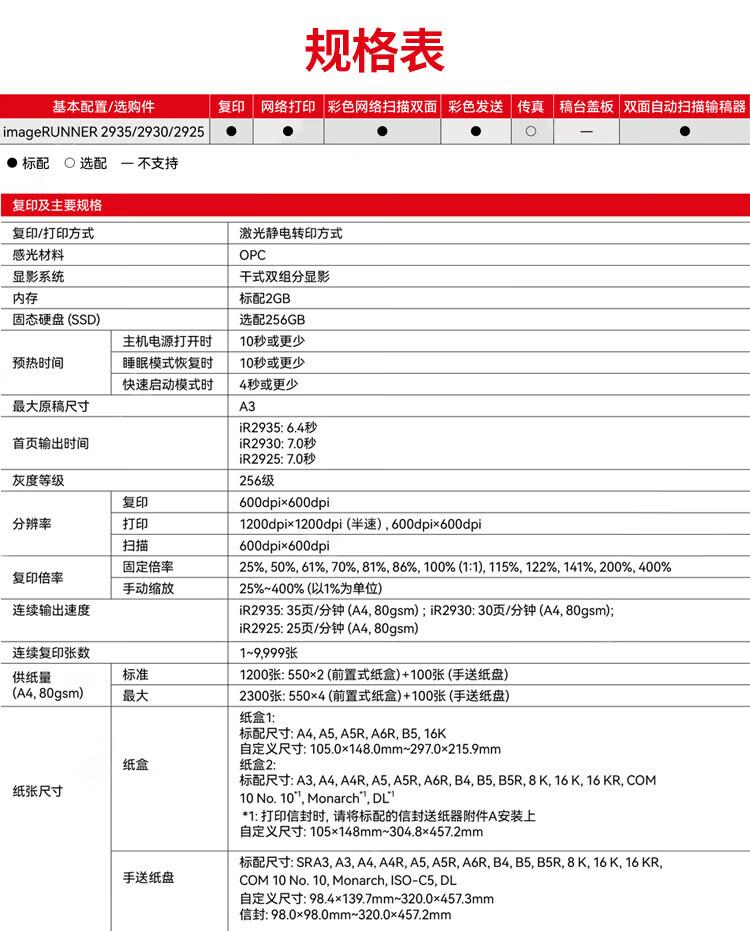Click the 双面自动扫描输稿器 column header

coord(685,106)
